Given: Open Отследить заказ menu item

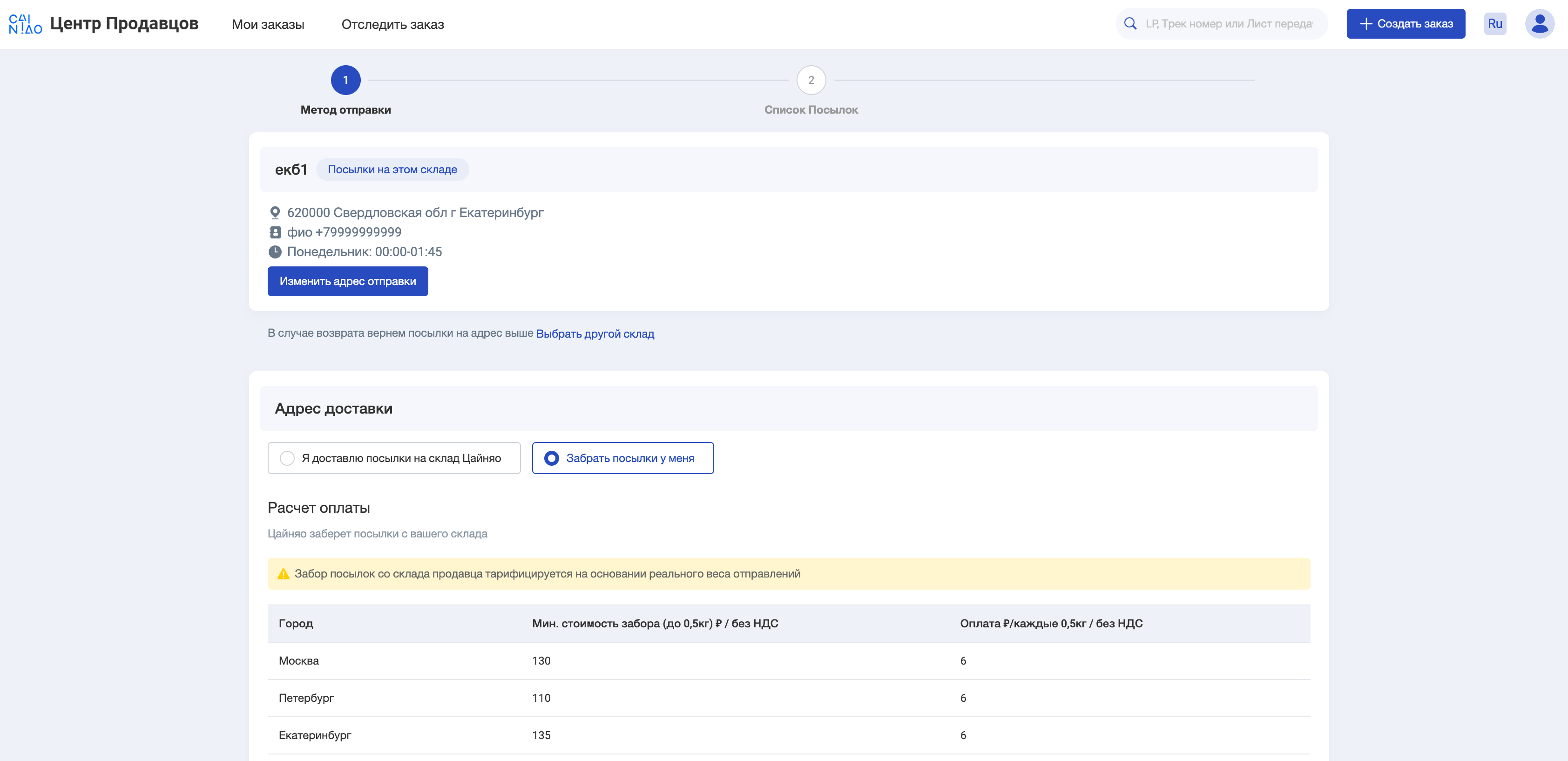Looking at the screenshot, I should [x=393, y=24].
